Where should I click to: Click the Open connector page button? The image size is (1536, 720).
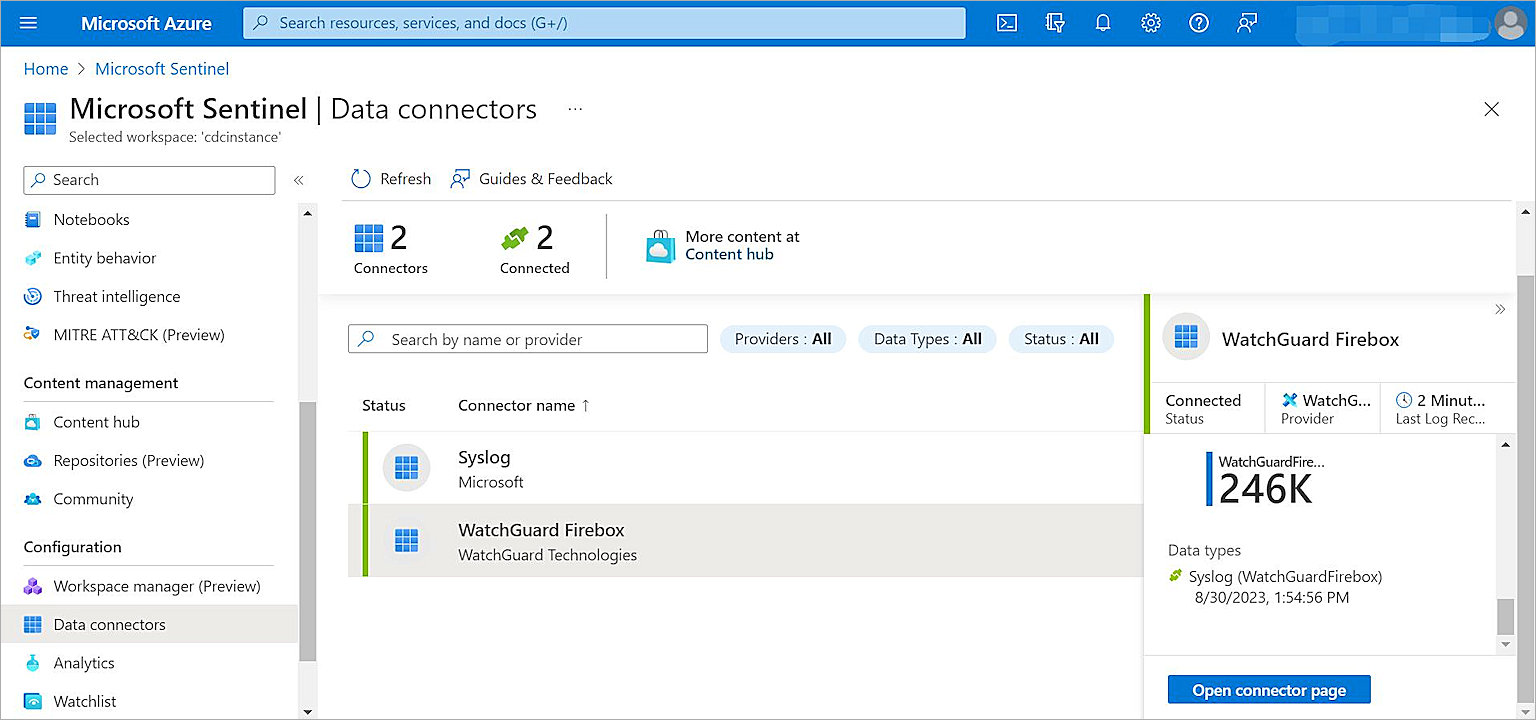coord(1268,689)
